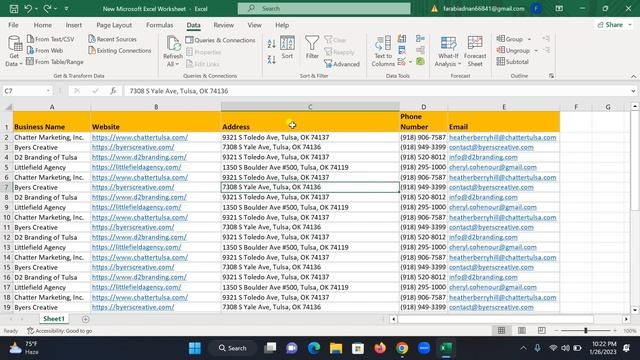The width and height of the screenshot is (640, 360).
Task: Toggle the Filter funnel button
Action: [312, 47]
